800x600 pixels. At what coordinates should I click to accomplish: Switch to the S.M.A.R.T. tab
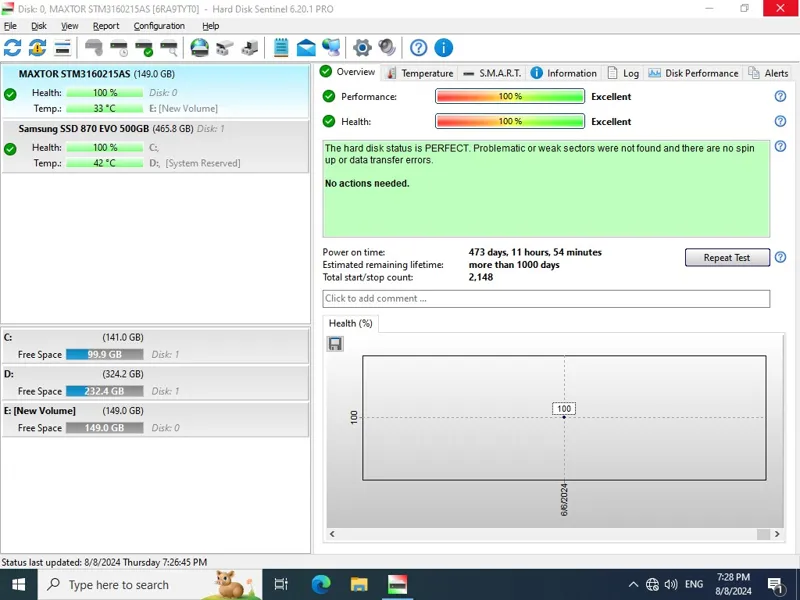click(x=492, y=73)
